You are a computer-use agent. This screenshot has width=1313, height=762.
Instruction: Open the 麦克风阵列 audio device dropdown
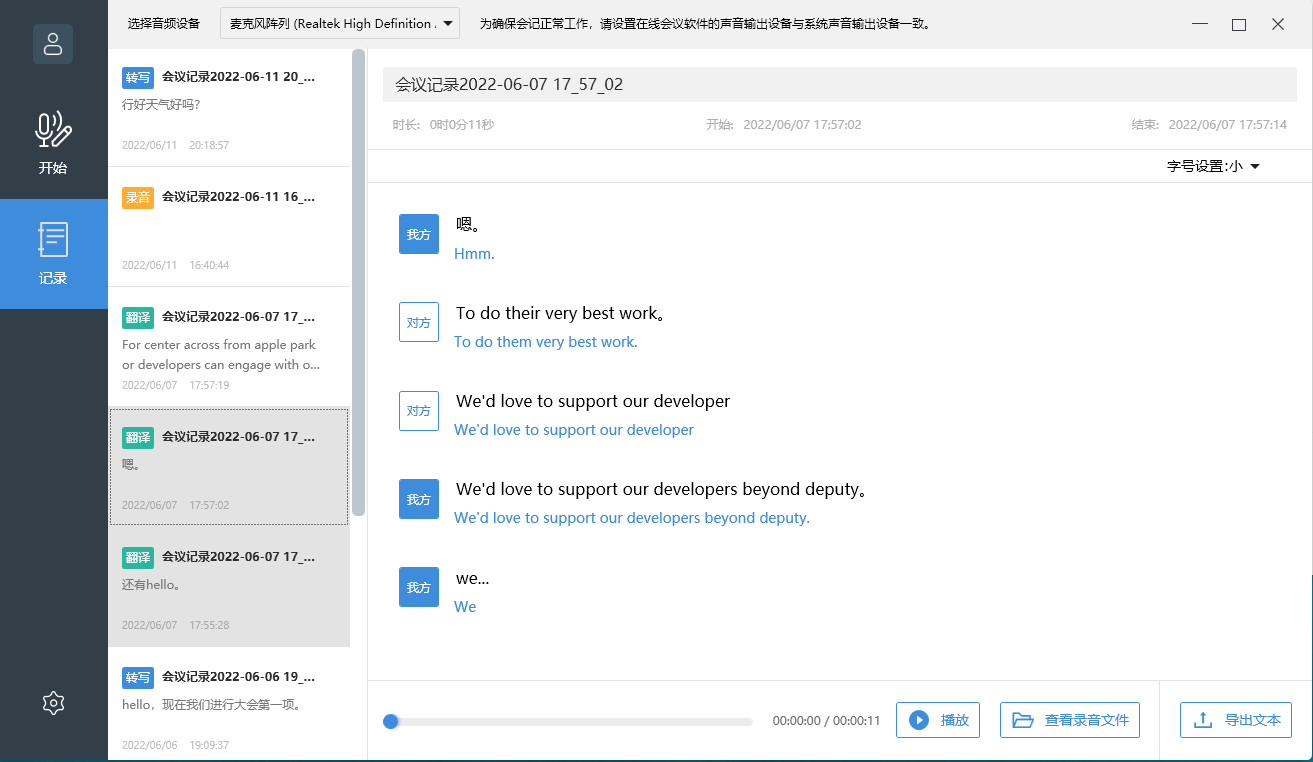click(340, 24)
